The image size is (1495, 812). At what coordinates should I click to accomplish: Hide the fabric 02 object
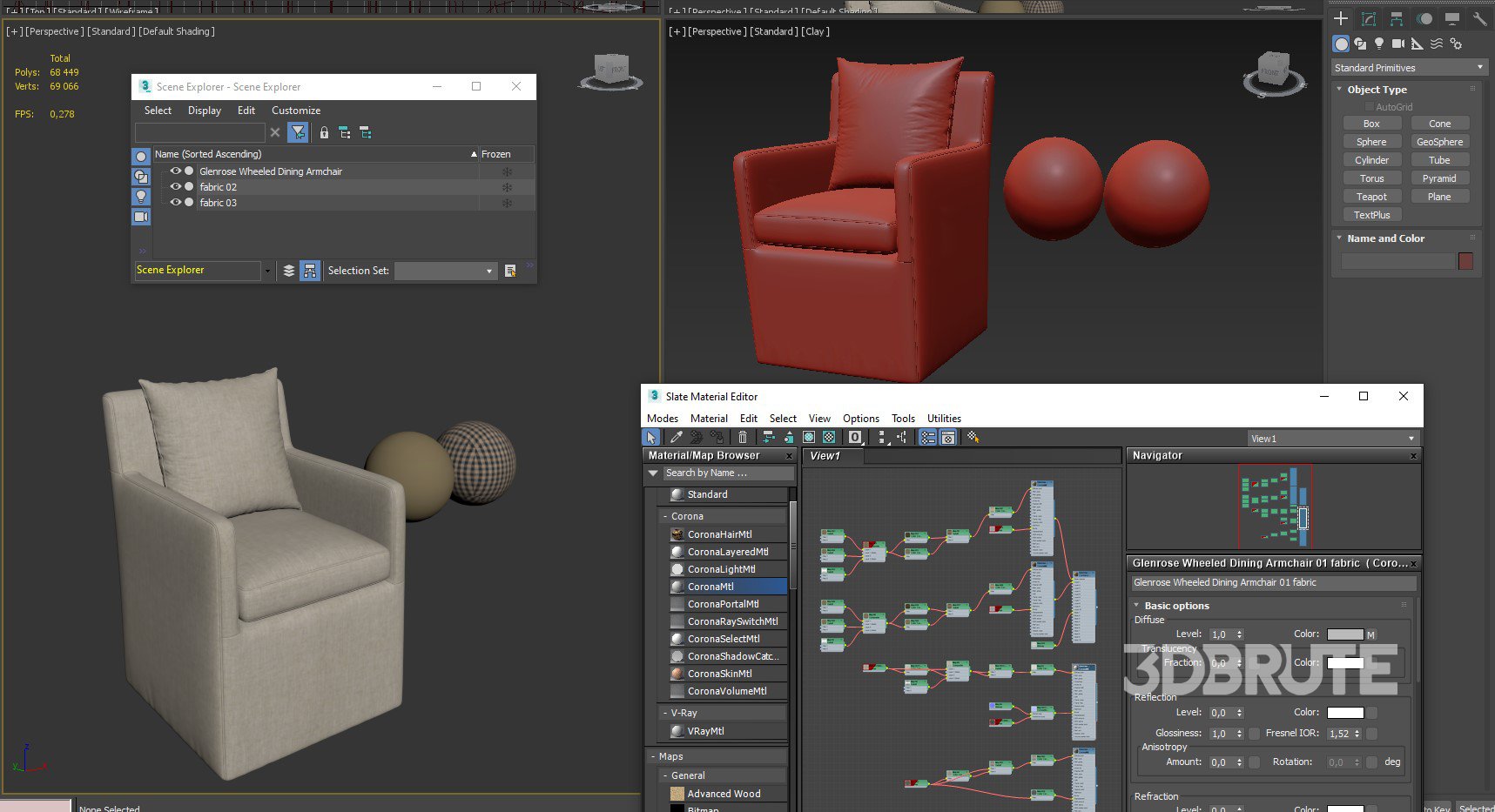tap(175, 187)
